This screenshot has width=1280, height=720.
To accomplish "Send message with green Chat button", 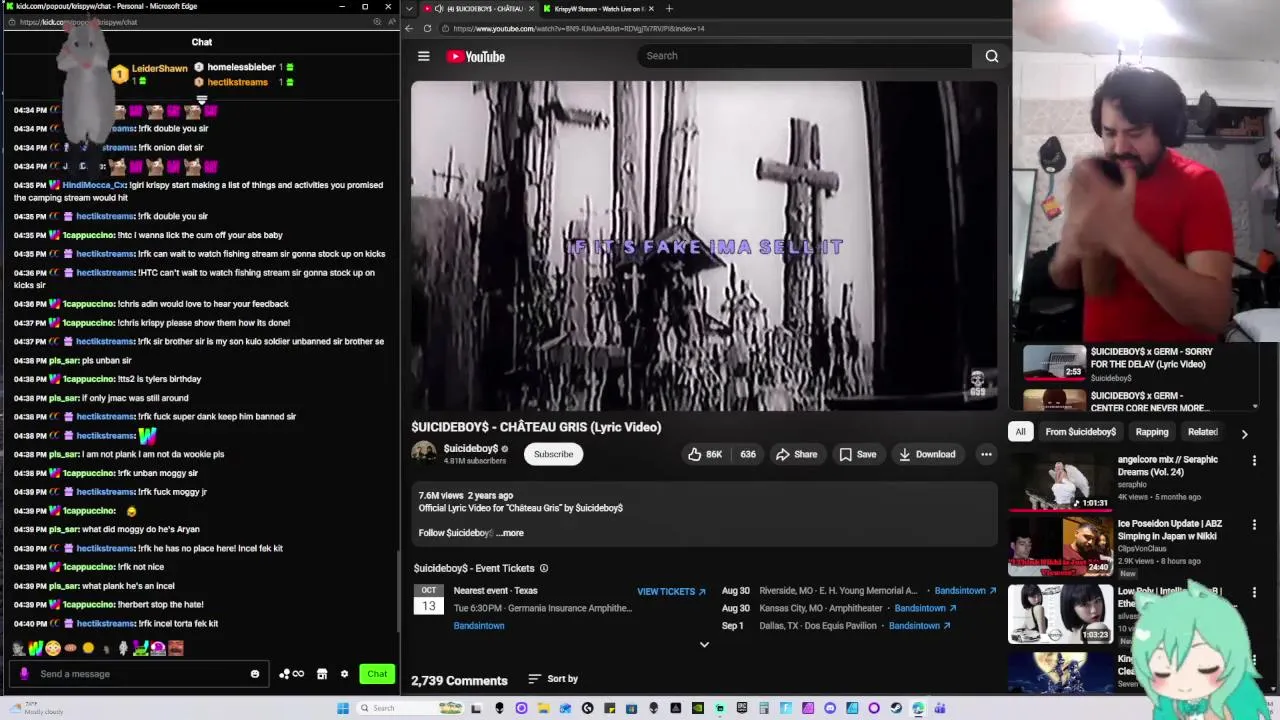I will click(x=377, y=674).
